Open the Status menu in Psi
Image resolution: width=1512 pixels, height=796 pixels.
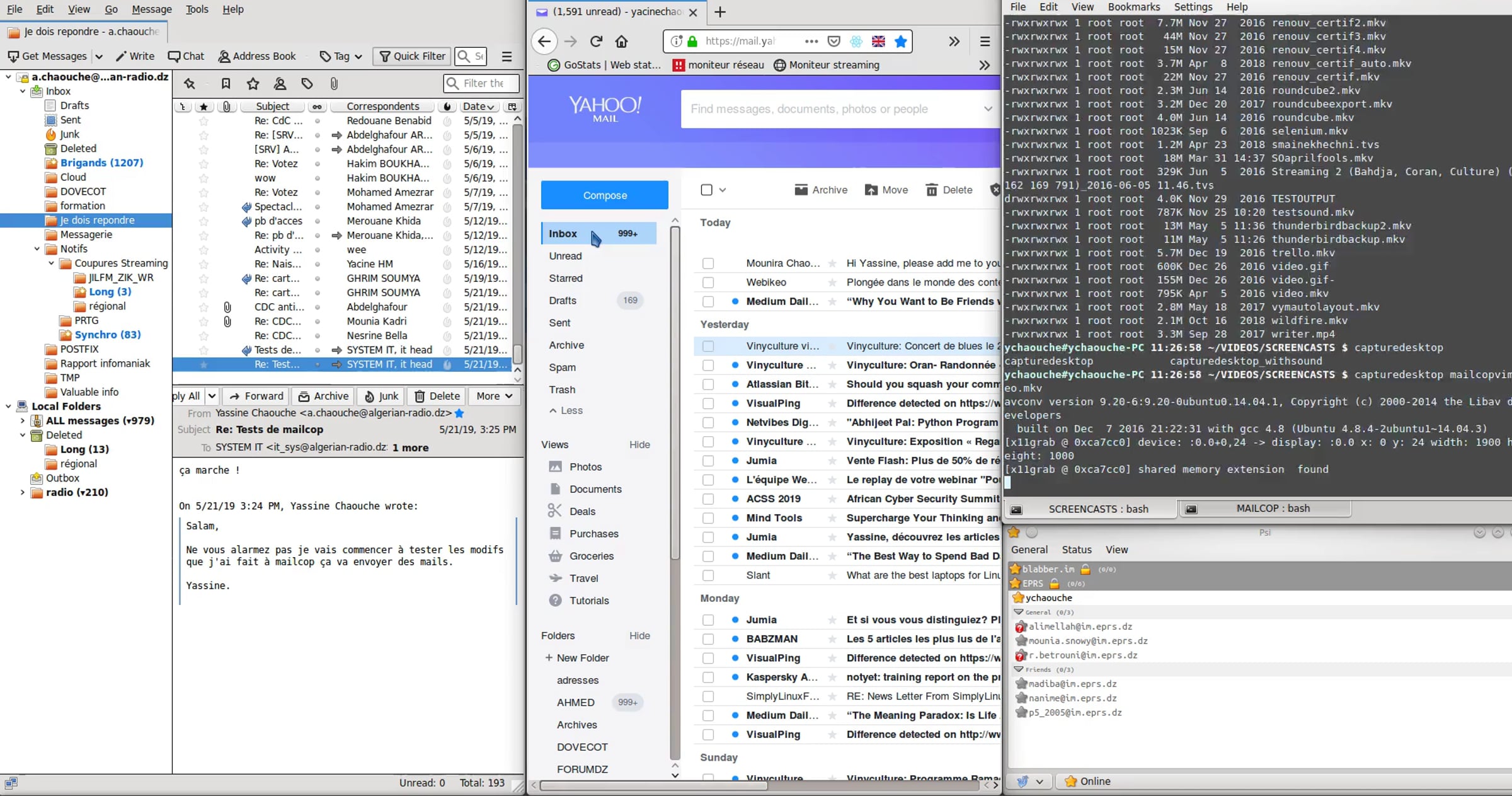click(1077, 550)
